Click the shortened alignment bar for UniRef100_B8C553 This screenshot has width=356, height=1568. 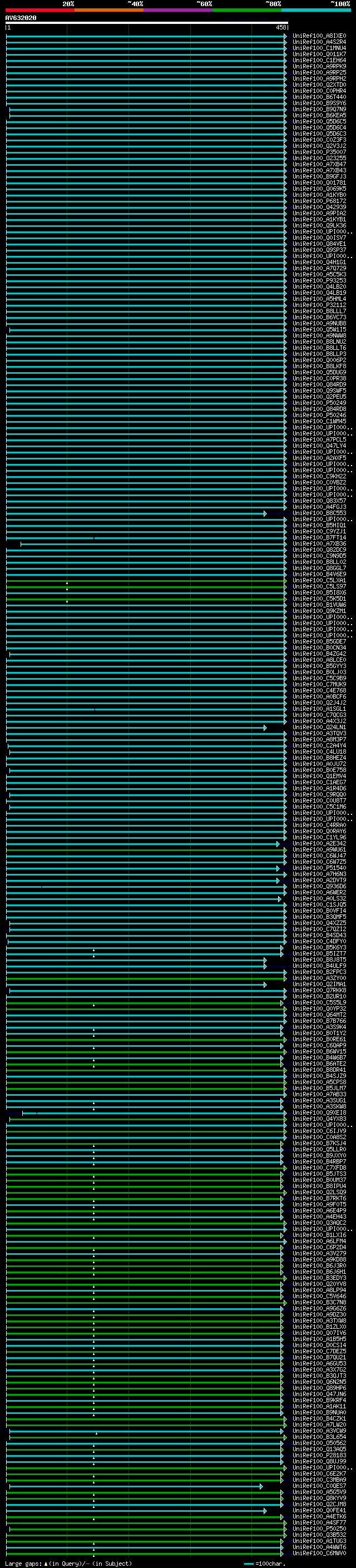pos(136,513)
